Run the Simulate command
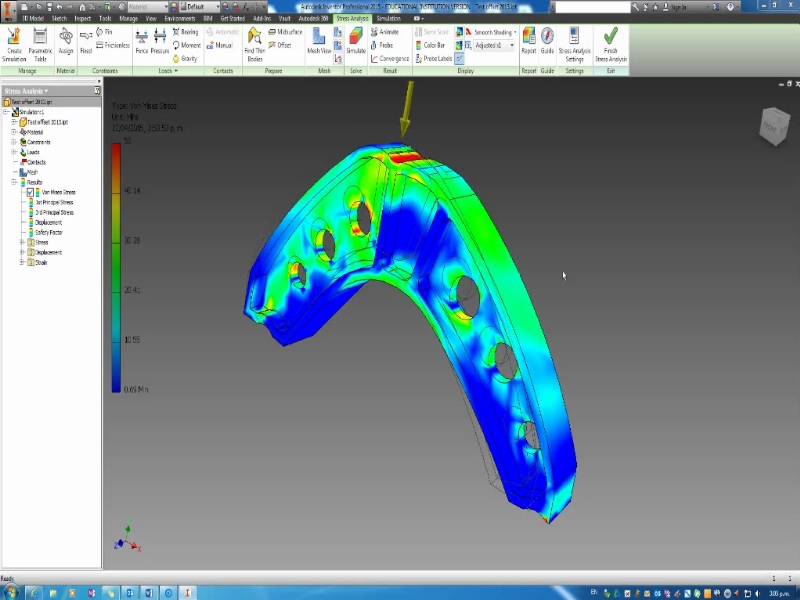800x600 pixels. coord(355,45)
